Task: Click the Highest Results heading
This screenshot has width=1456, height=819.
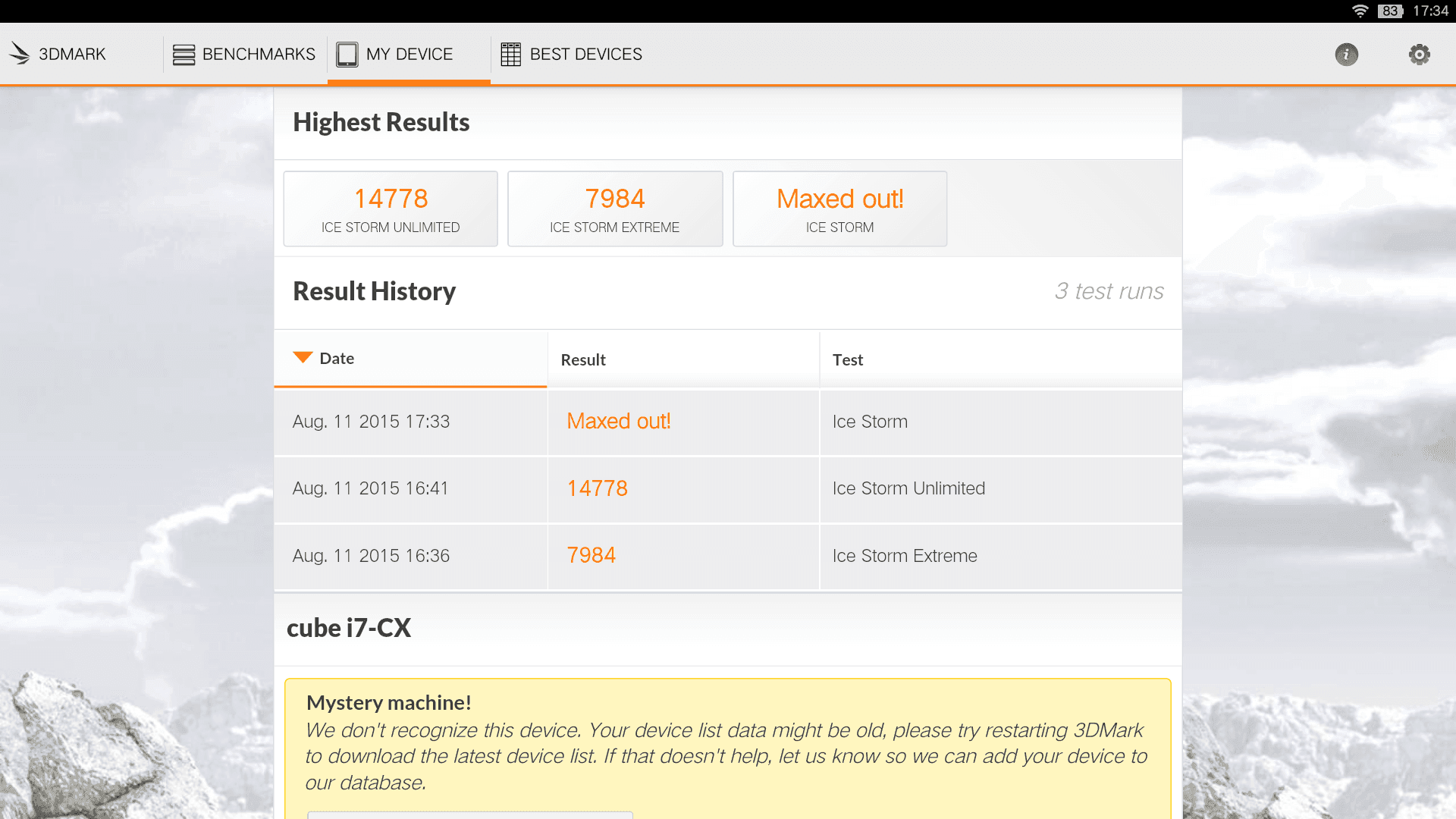Action: pyautogui.click(x=381, y=122)
